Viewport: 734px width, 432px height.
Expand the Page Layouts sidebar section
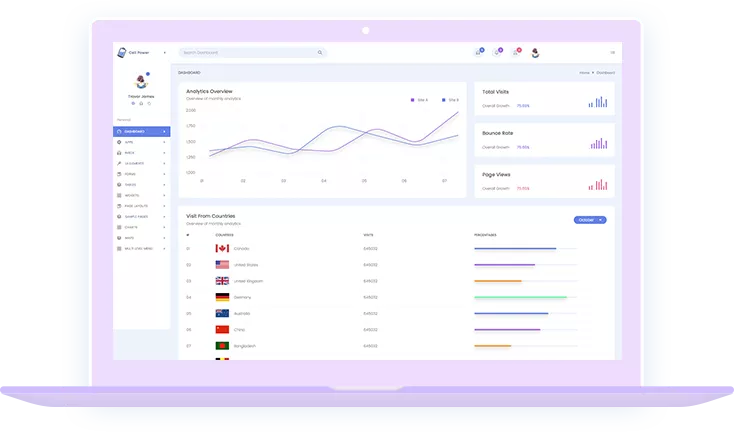140,206
